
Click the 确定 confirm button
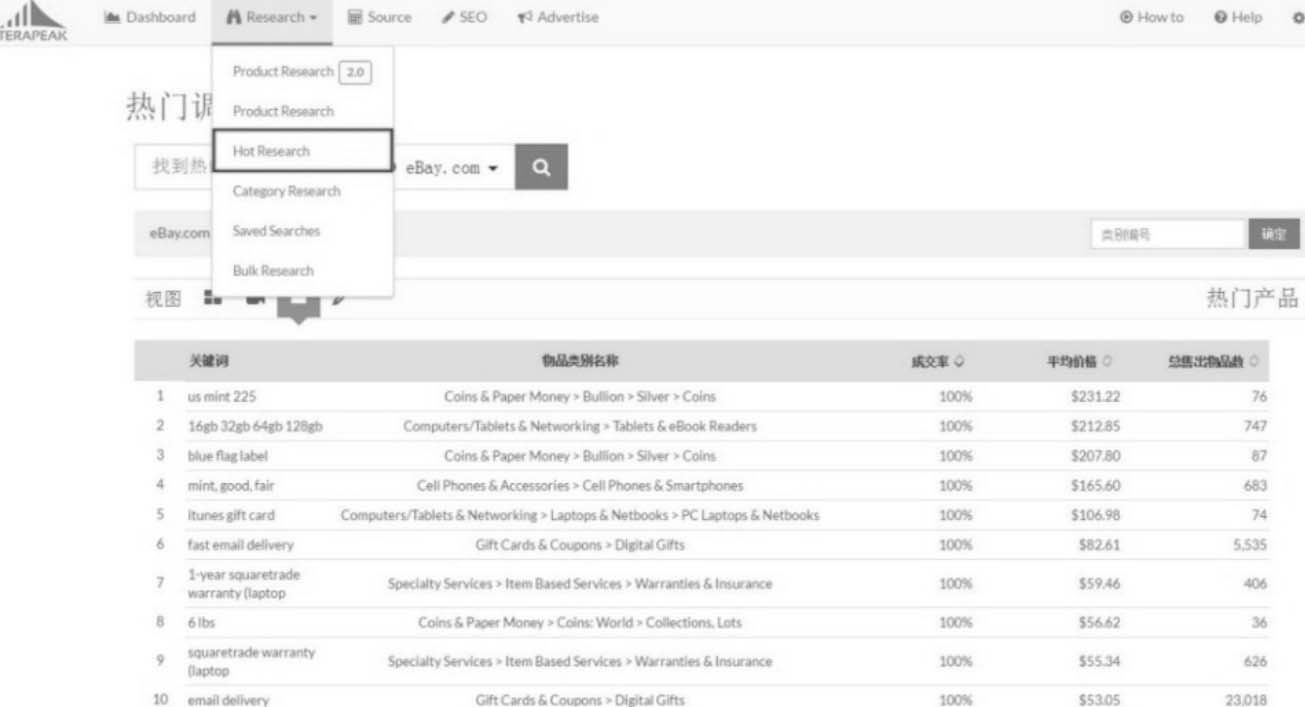click(x=1274, y=235)
